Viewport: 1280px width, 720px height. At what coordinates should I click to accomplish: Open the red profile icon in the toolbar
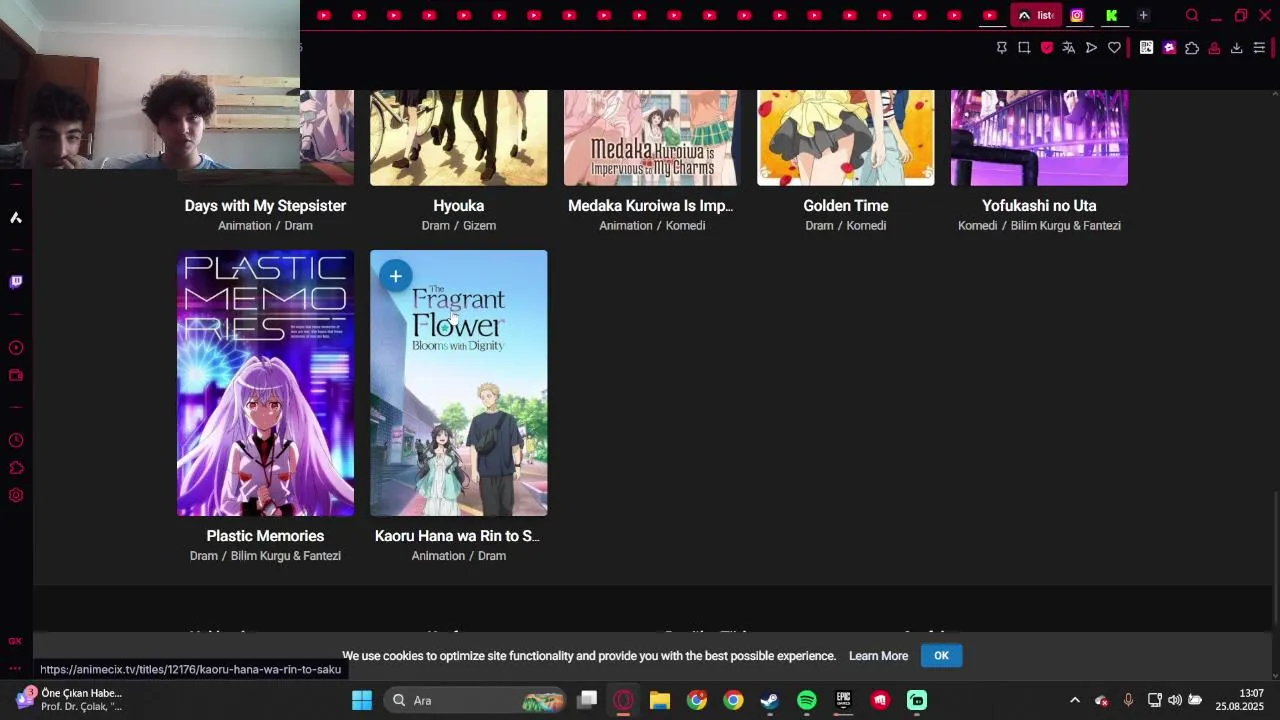point(1214,48)
